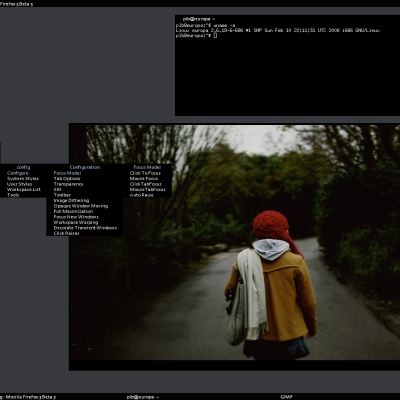This screenshot has width=400, height=400.
Task: Click the terminal window title pib@europa
Action: (x=199, y=19)
